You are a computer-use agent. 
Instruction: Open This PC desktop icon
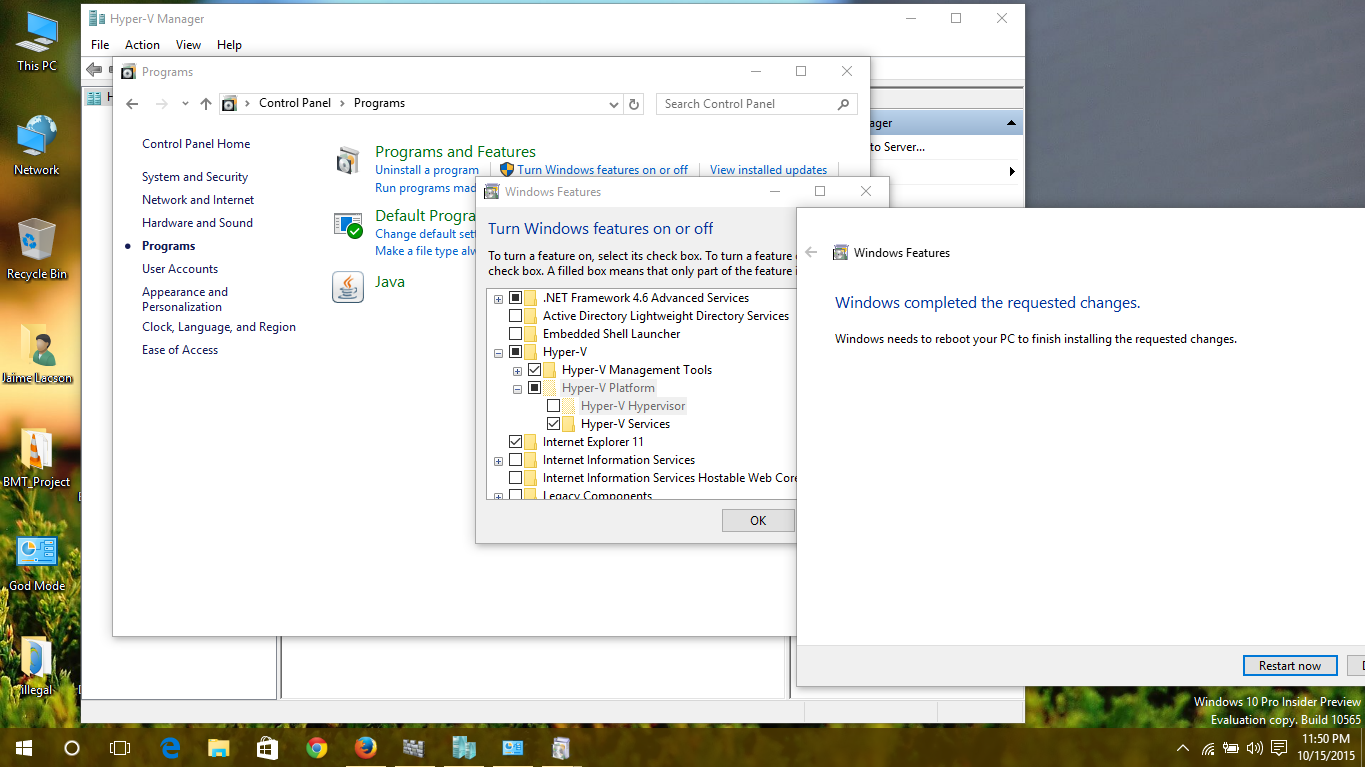point(37,41)
